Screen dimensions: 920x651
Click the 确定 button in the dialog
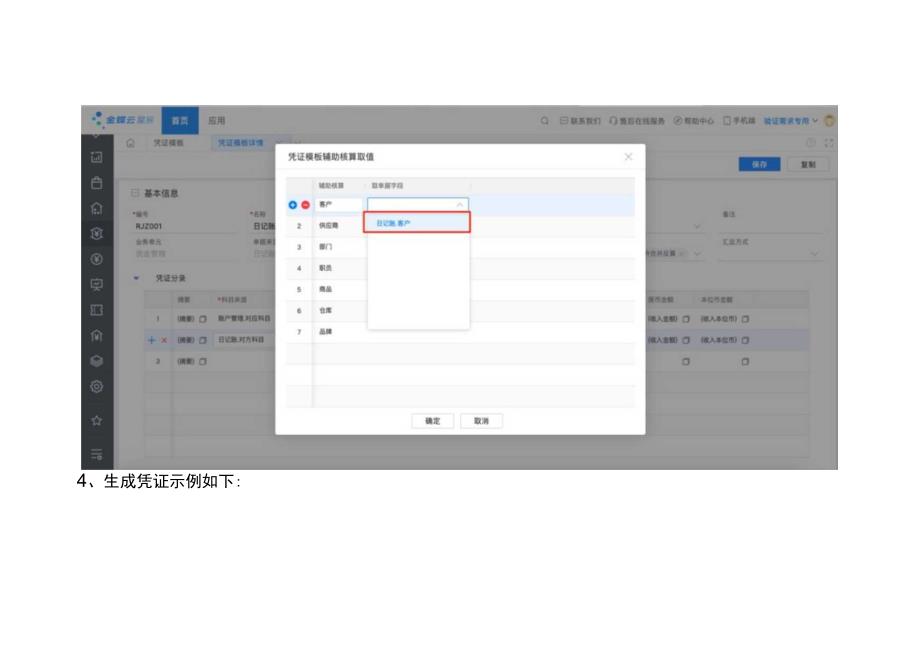(x=432, y=420)
